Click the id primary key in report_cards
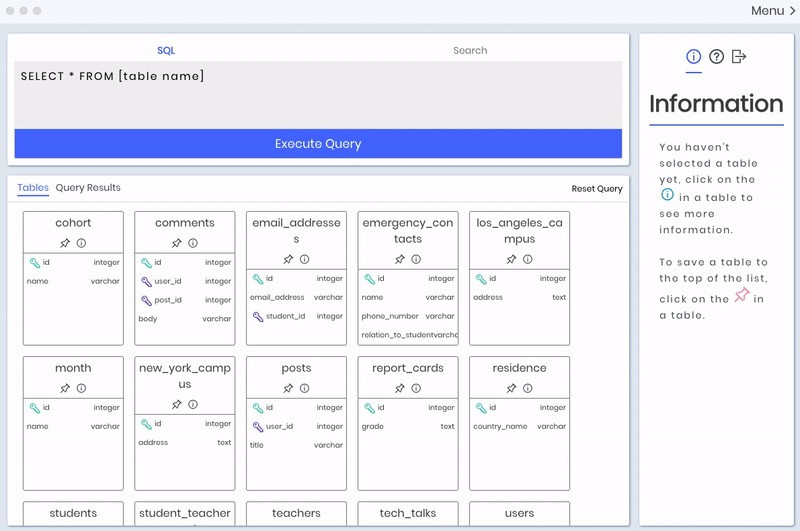Viewport: 800px width, 531px height. [408, 408]
